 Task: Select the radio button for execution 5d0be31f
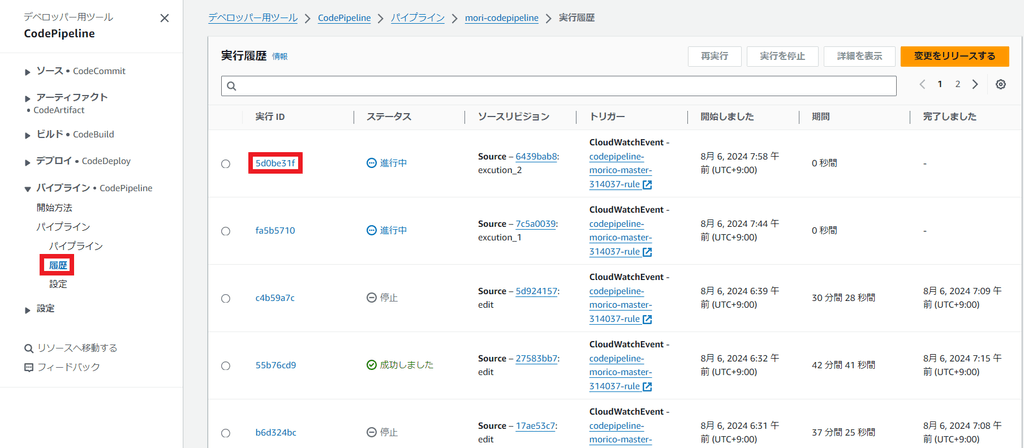tap(225, 164)
